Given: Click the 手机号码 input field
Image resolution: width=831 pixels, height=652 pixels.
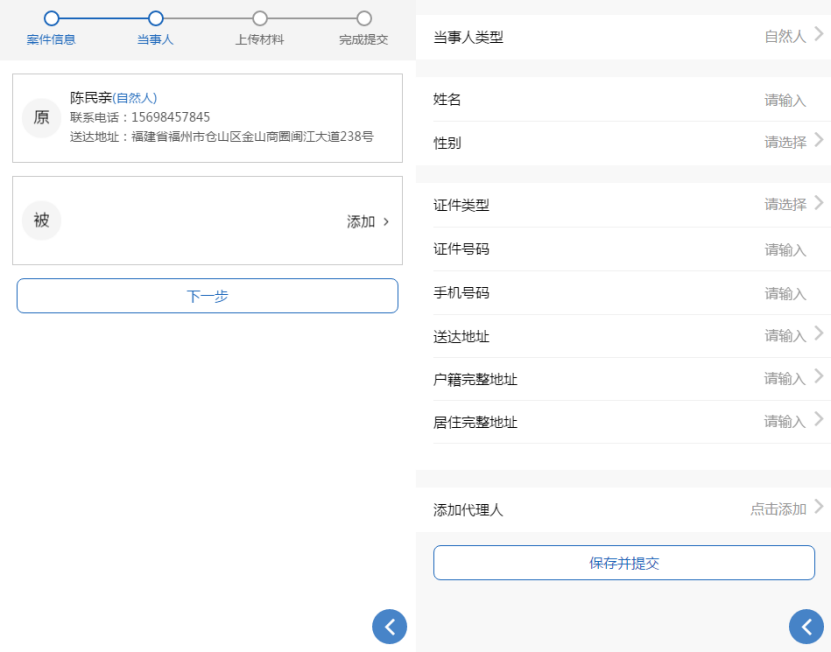Looking at the screenshot, I should click(623, 293).
